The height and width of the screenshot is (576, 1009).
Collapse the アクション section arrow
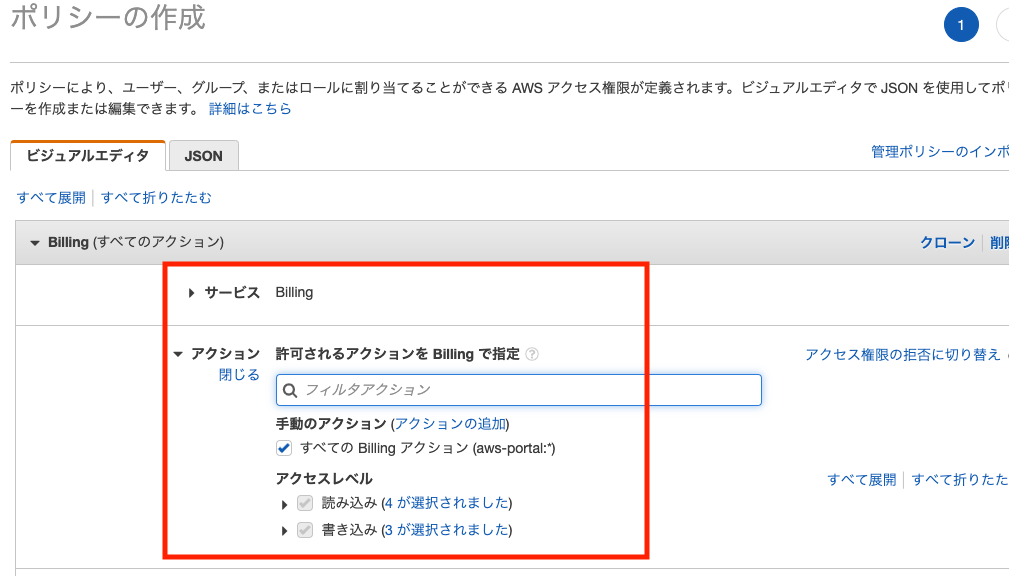click(178, 354)
